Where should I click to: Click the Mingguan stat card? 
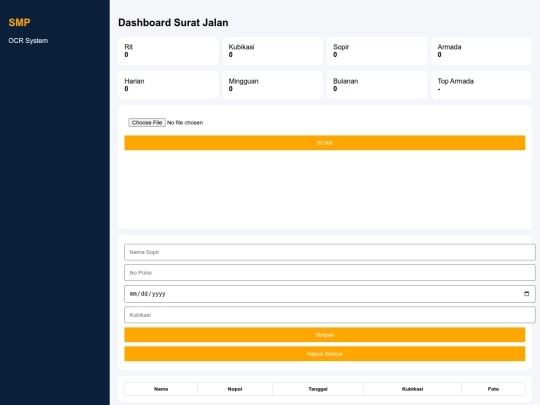pos(272,85)
